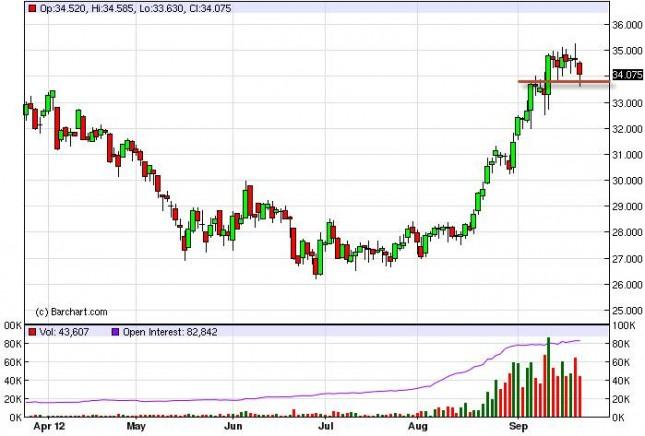Click the 31.000 price axis label
645x436 pixels.
pos(628,155)
